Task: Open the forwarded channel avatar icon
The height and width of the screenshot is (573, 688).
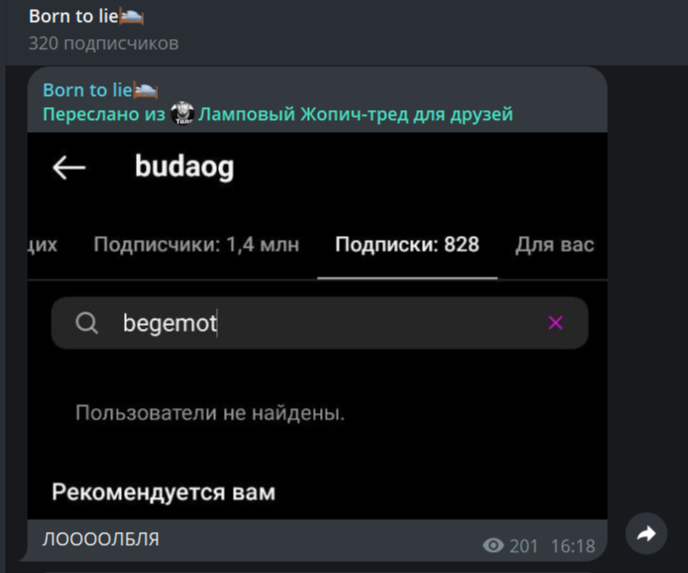Action: (182, 114)
